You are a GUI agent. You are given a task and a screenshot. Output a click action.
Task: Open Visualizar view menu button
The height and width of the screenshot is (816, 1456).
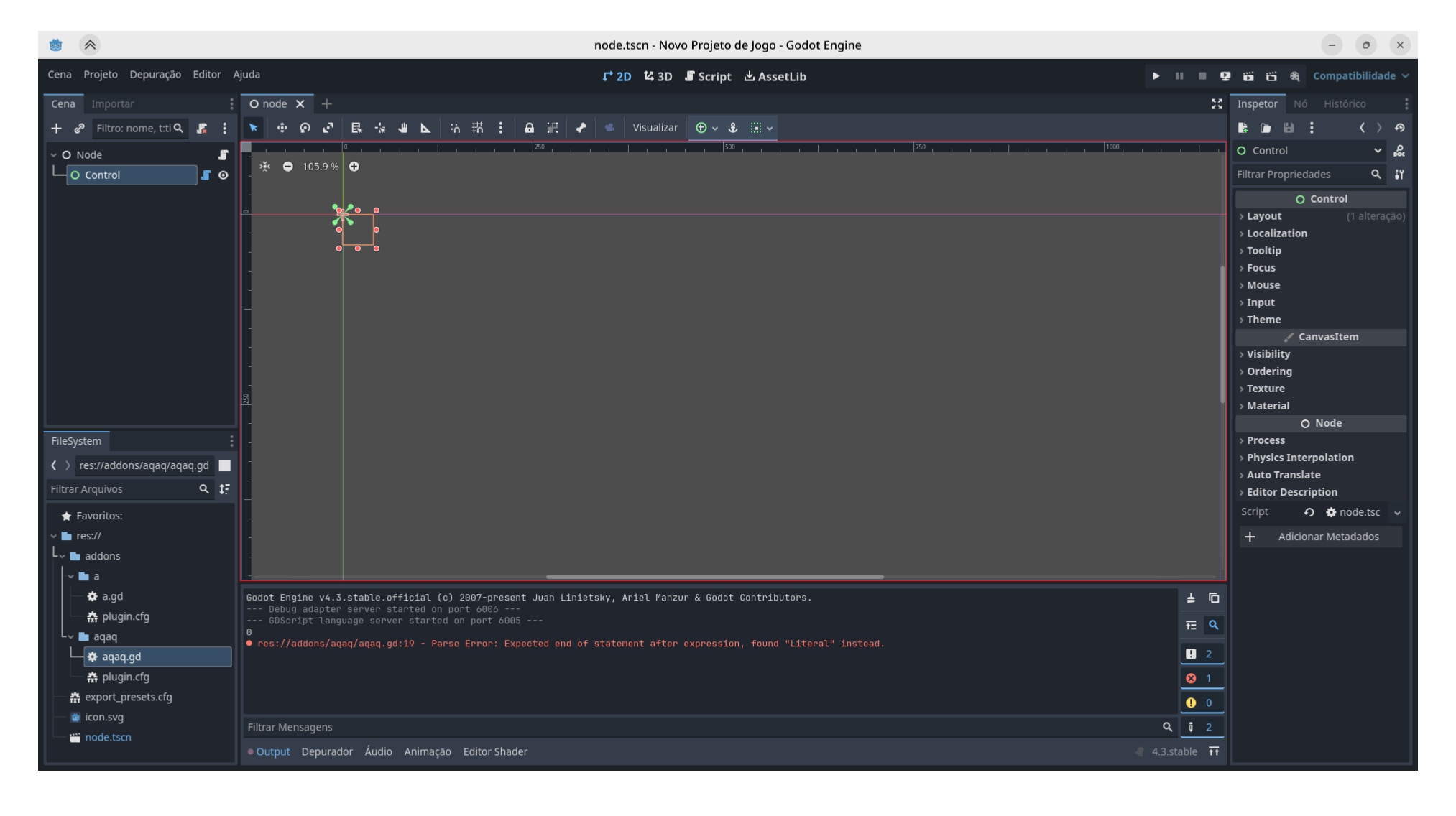click(x=655, y=128)
